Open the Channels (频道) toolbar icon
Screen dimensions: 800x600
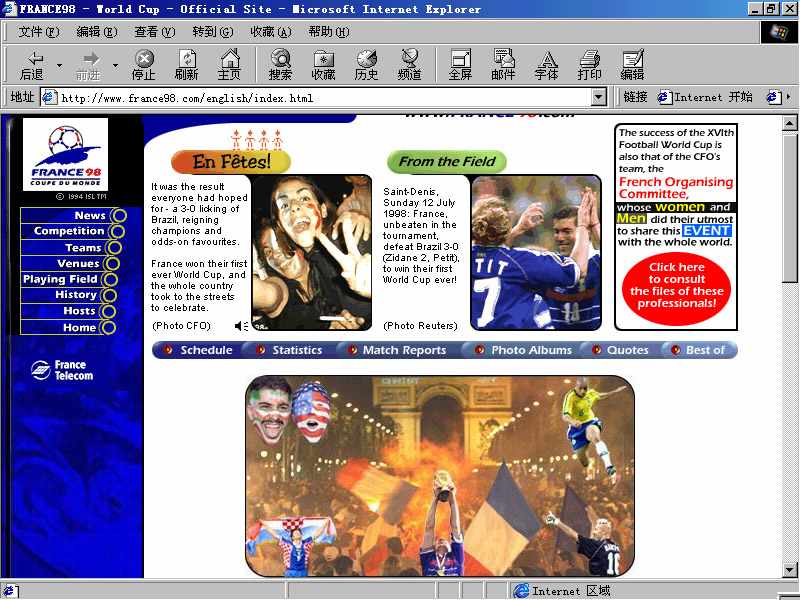coord(409,65)
